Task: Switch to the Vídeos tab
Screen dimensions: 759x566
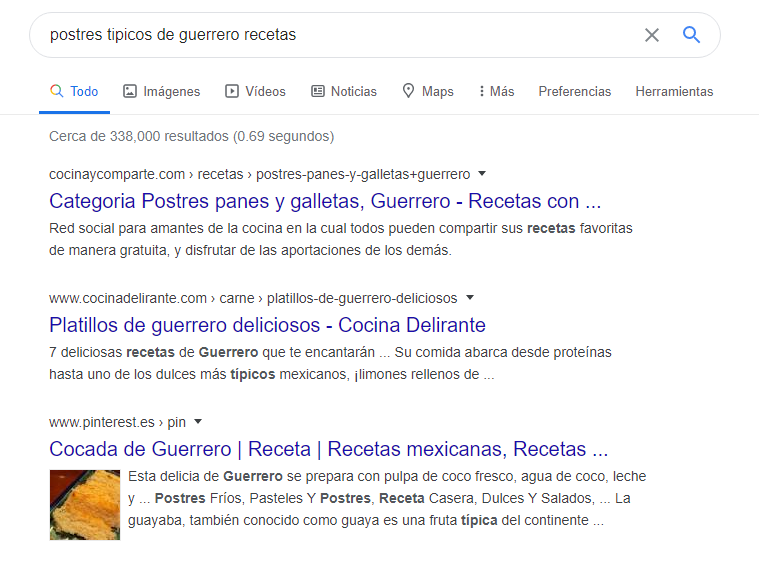Action: coord(255,91)
